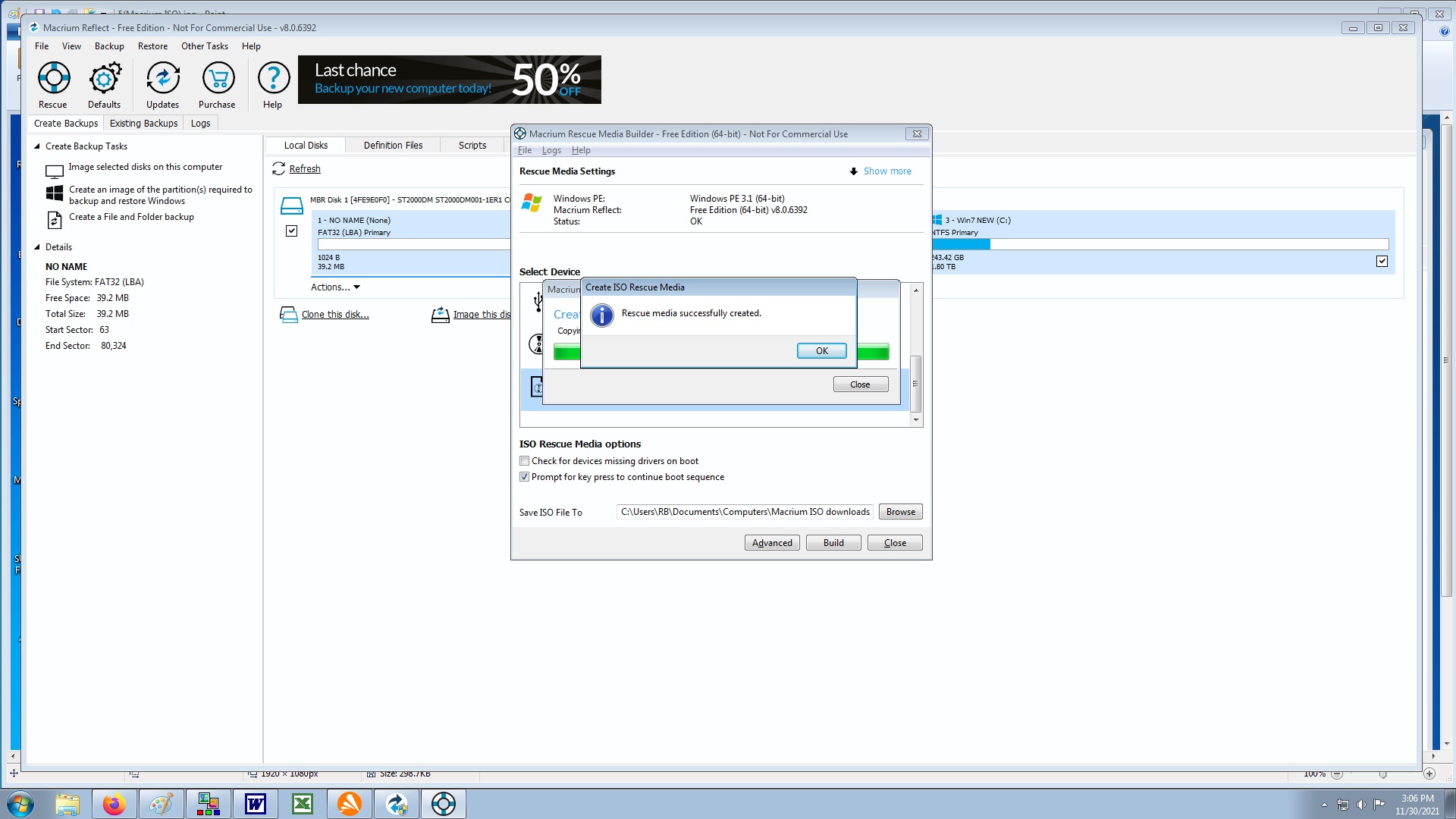Image resolution: width=1456 pixels, height=819 pixels.
Task: Open the File menu in Macrium Reflect
Action: pos(42,46)
